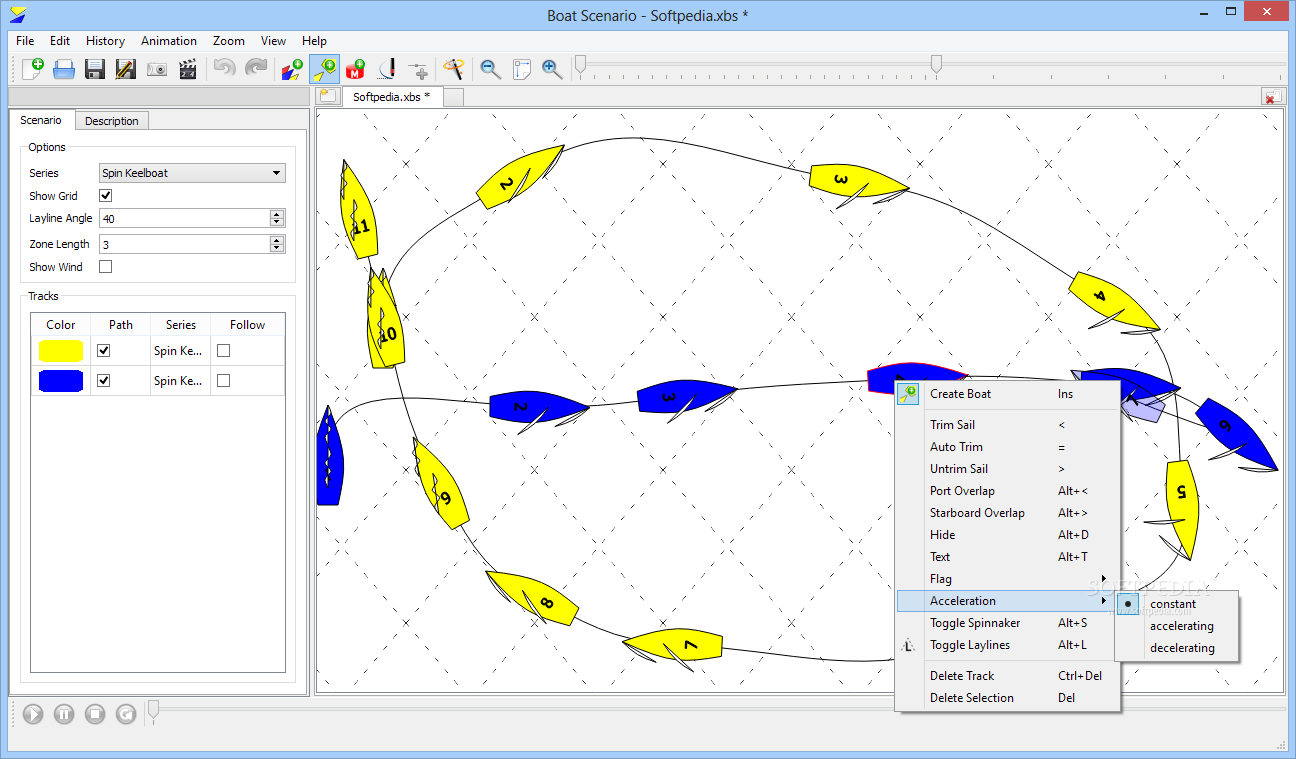Click the Layline Angle input field
This screenshot has height=759, width=1296.
(x=184, y=218)
